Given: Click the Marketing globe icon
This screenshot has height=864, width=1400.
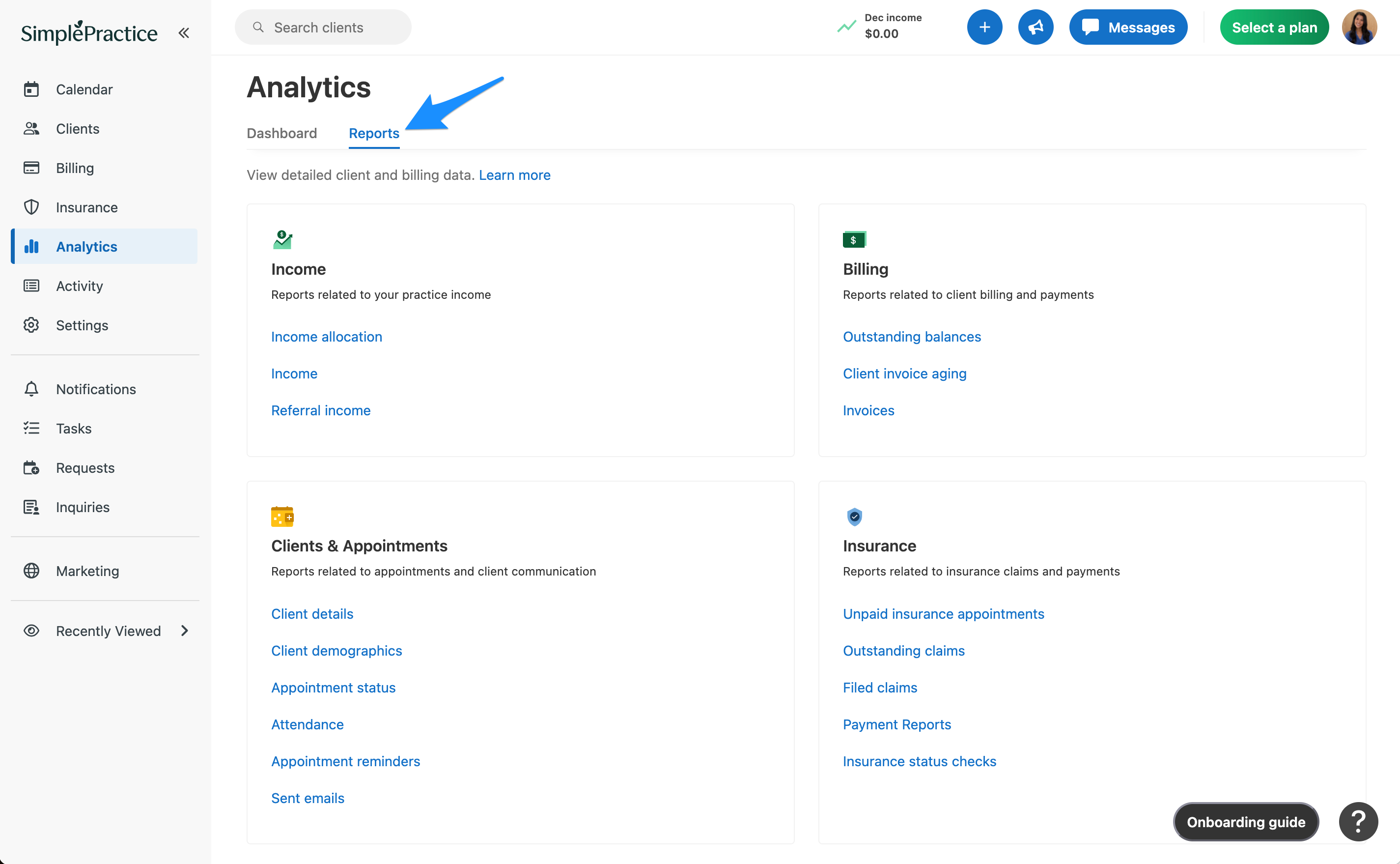Looking at the screenshot, I should click(31, 570).
